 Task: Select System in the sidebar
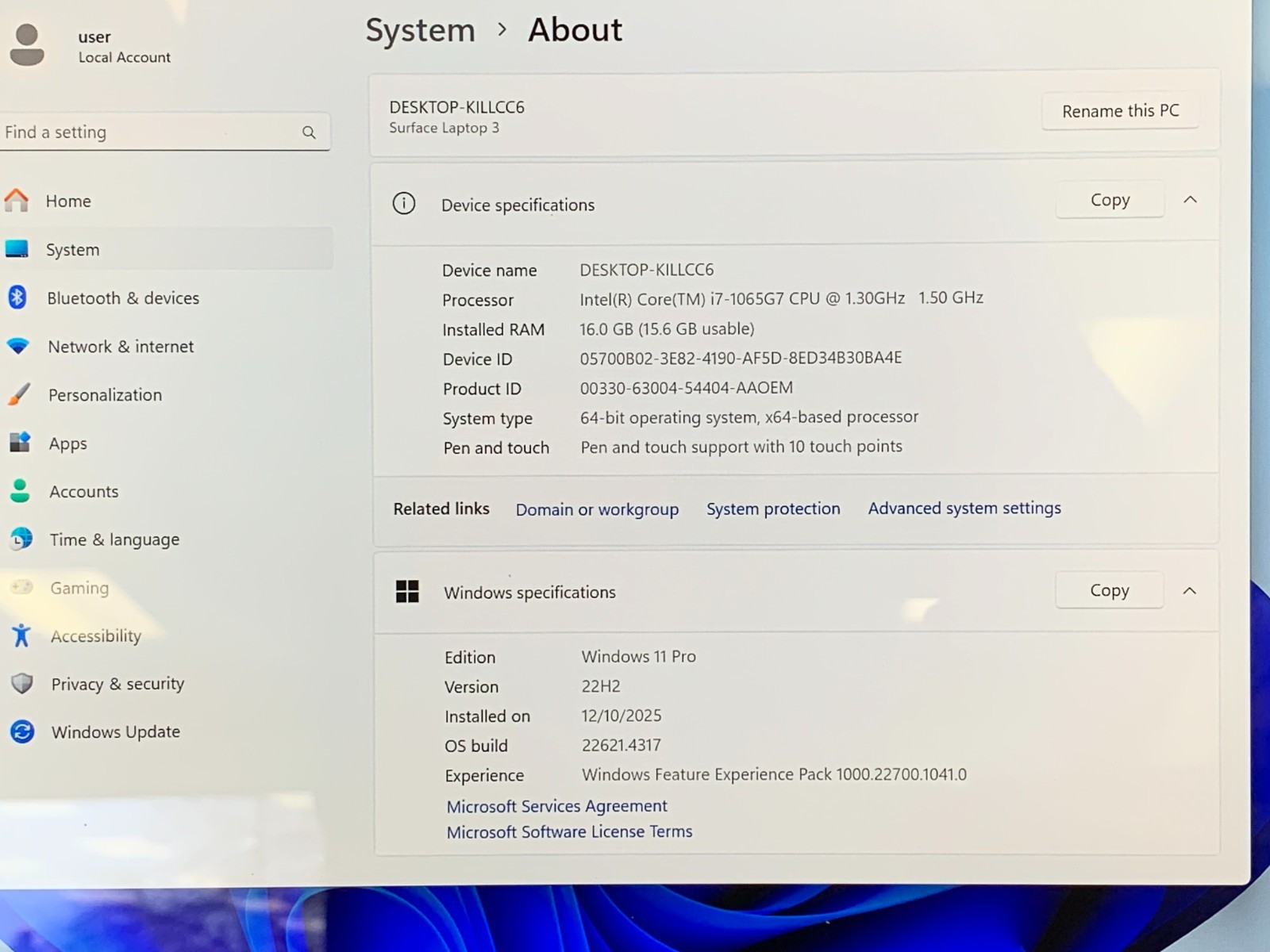pos(166,249)
